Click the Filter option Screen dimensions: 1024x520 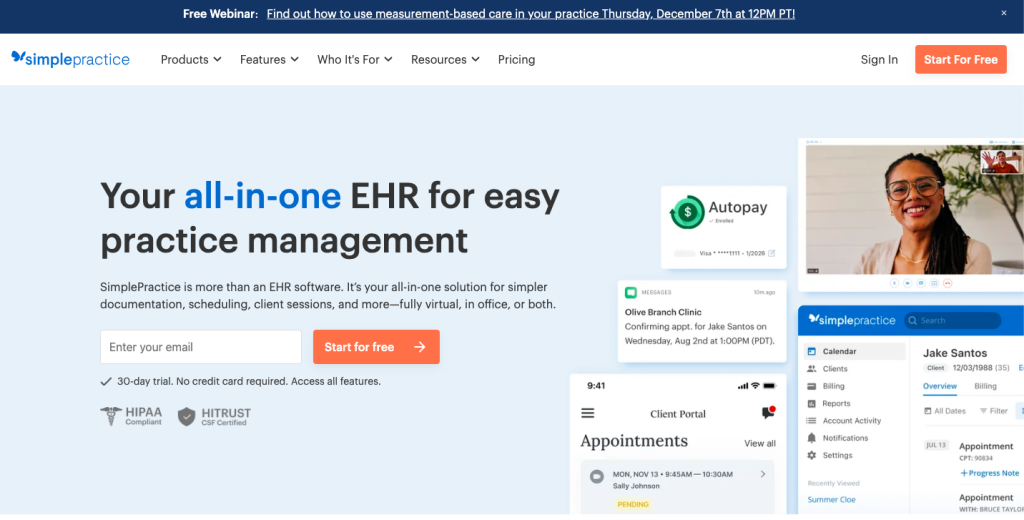[994, 411]
